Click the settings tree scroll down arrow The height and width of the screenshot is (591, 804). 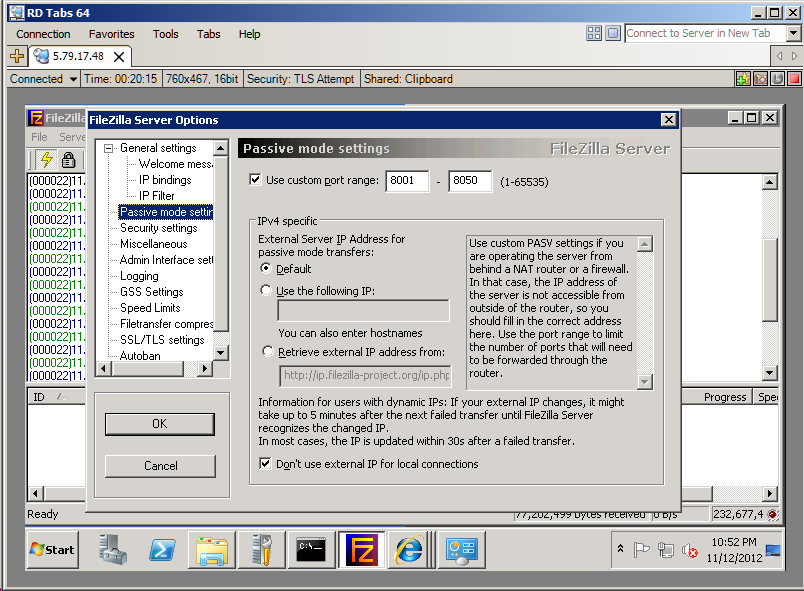220,353
